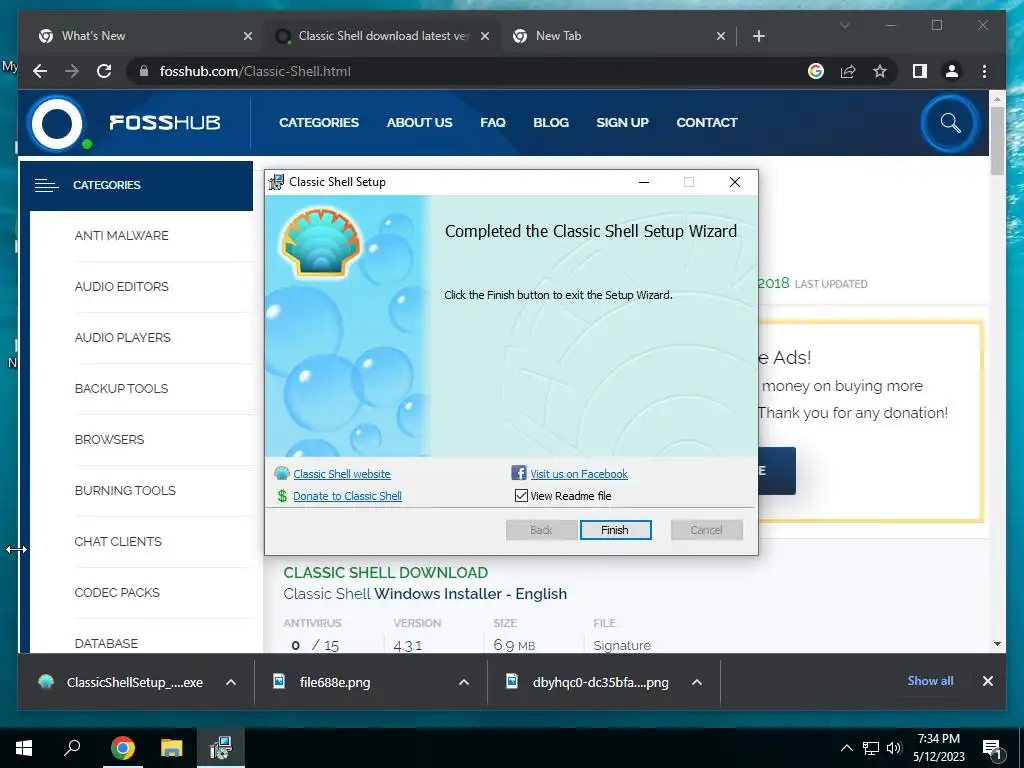Show hidden tray icons chevron
Viewport: 1024px width, 768px height.
846,748
